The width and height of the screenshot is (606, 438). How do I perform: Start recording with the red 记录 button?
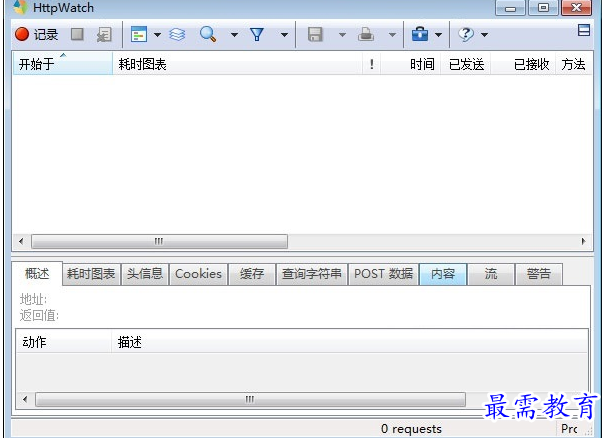coord(36,34)
